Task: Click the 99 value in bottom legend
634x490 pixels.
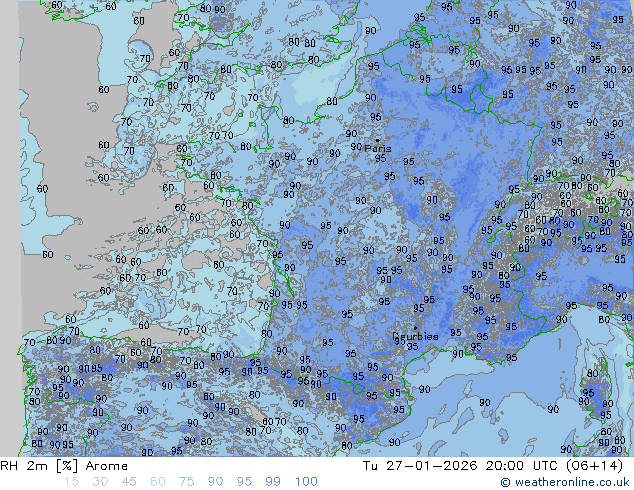Action: pos(273,482)
